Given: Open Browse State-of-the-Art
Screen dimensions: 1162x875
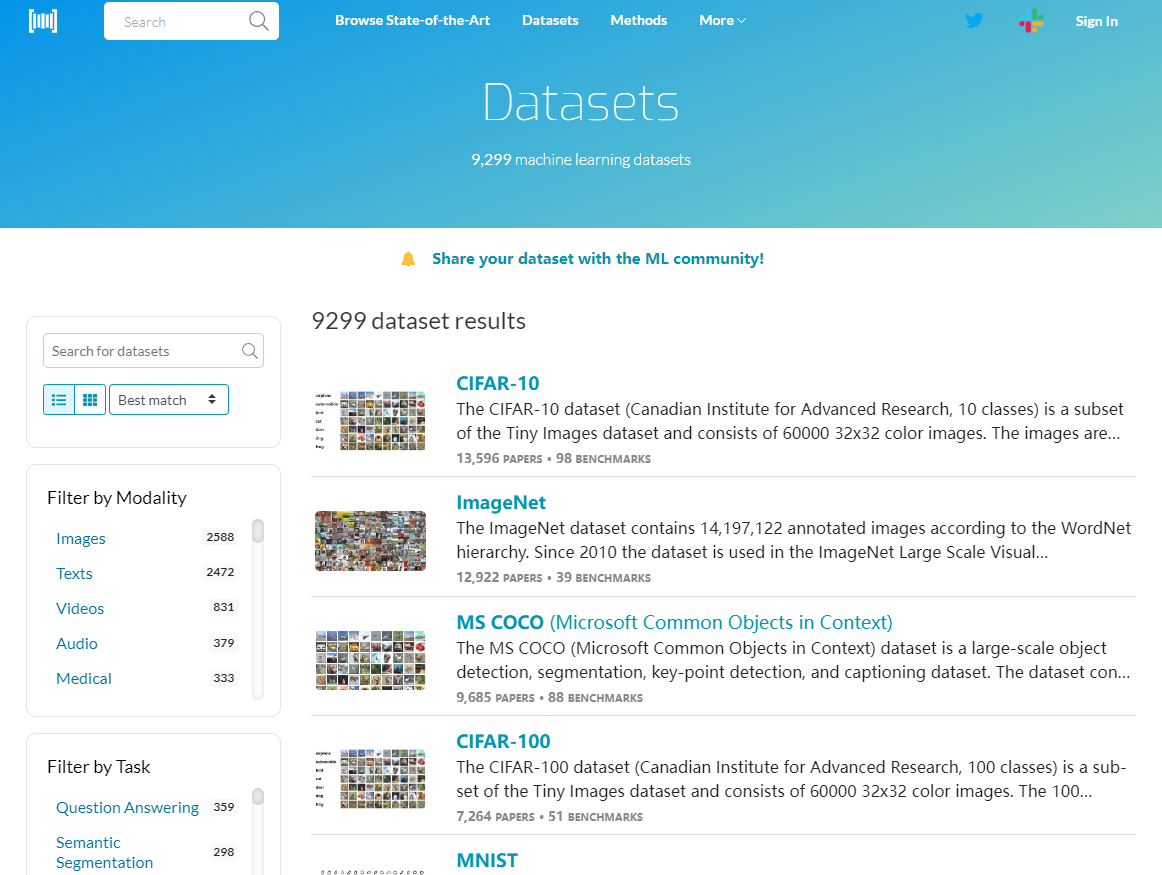Looking at the screenshot, I should tap(412, 20).
